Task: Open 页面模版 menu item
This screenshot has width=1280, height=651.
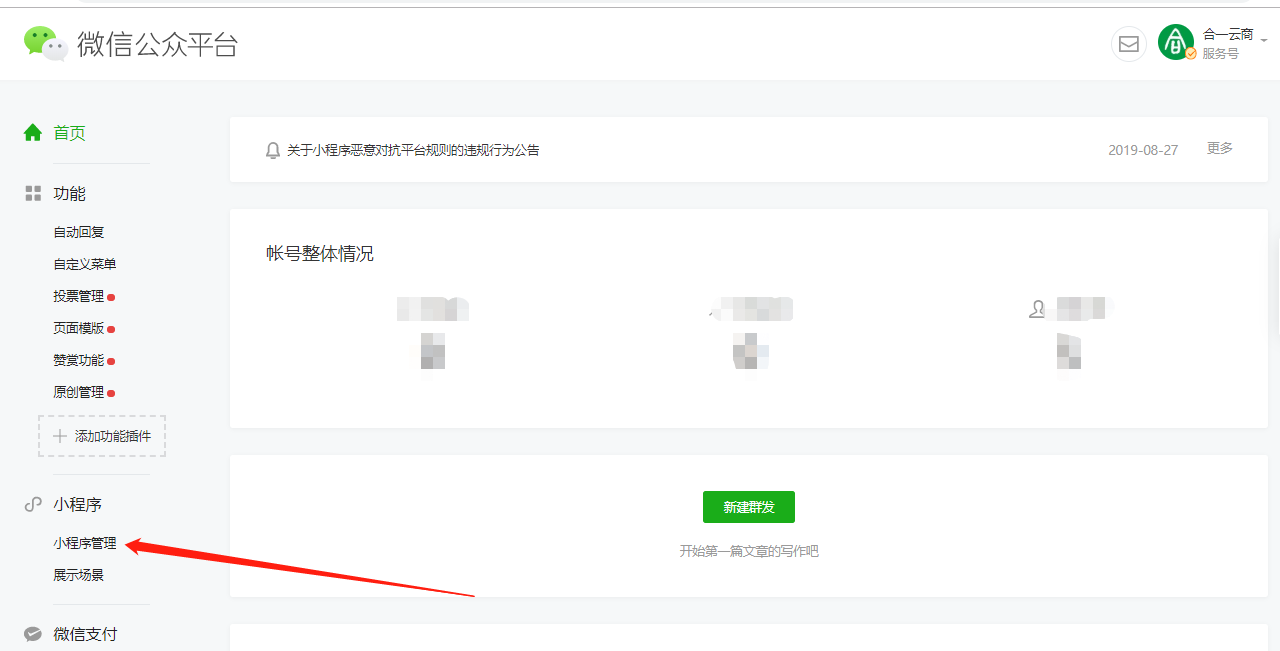Action: [79, 328]
